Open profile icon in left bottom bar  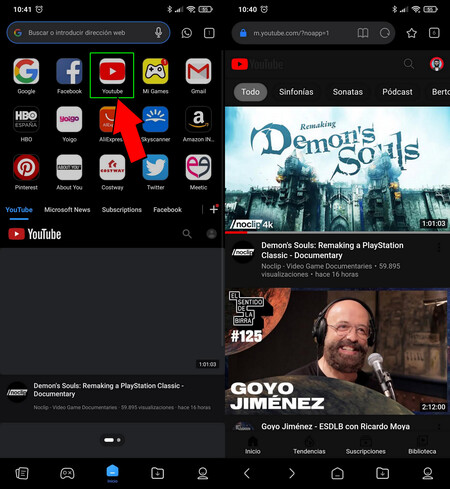click(203, 473)
